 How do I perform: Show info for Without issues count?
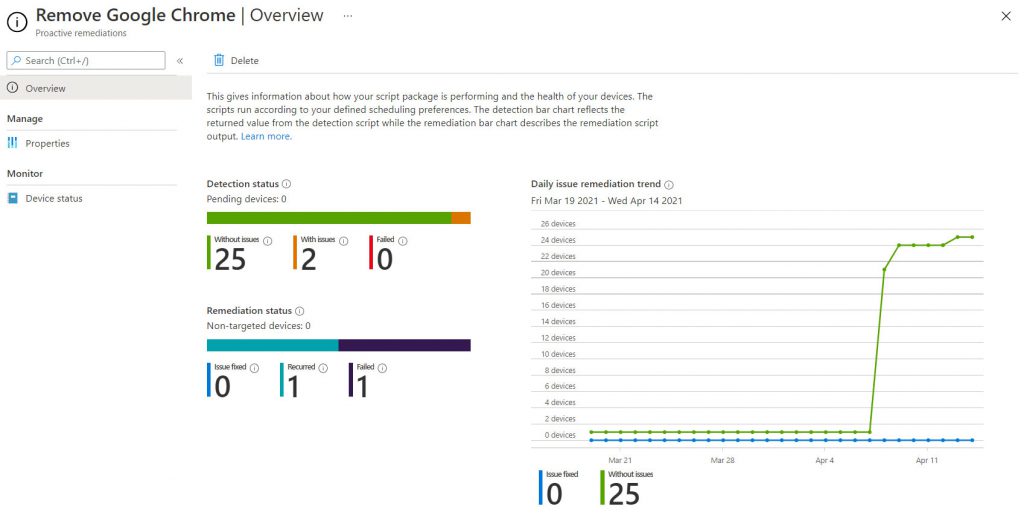[267, 241]
